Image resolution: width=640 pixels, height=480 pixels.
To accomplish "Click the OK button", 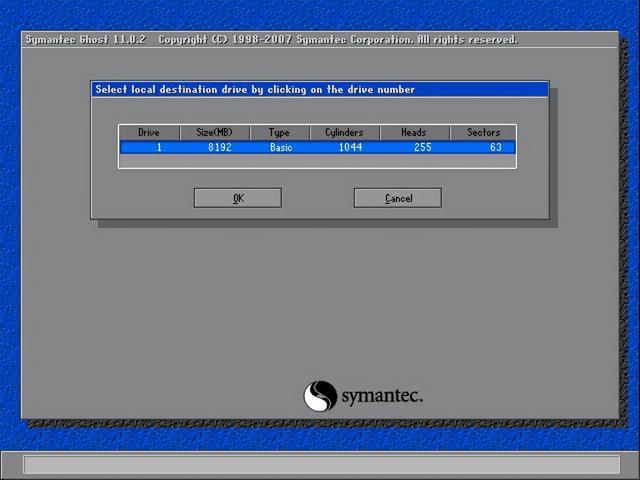I will point(238,198).
